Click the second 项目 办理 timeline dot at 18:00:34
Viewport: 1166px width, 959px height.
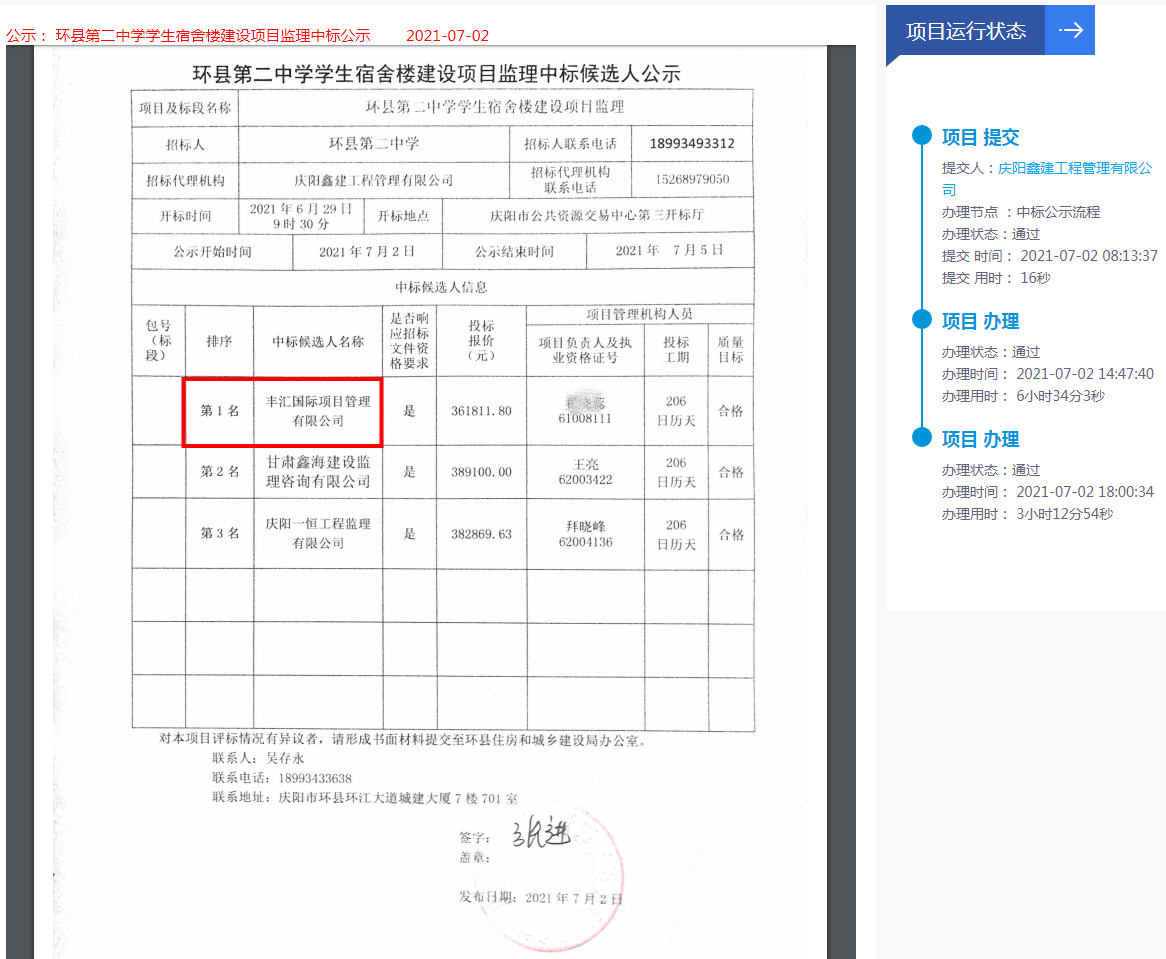tap(922, 437)
